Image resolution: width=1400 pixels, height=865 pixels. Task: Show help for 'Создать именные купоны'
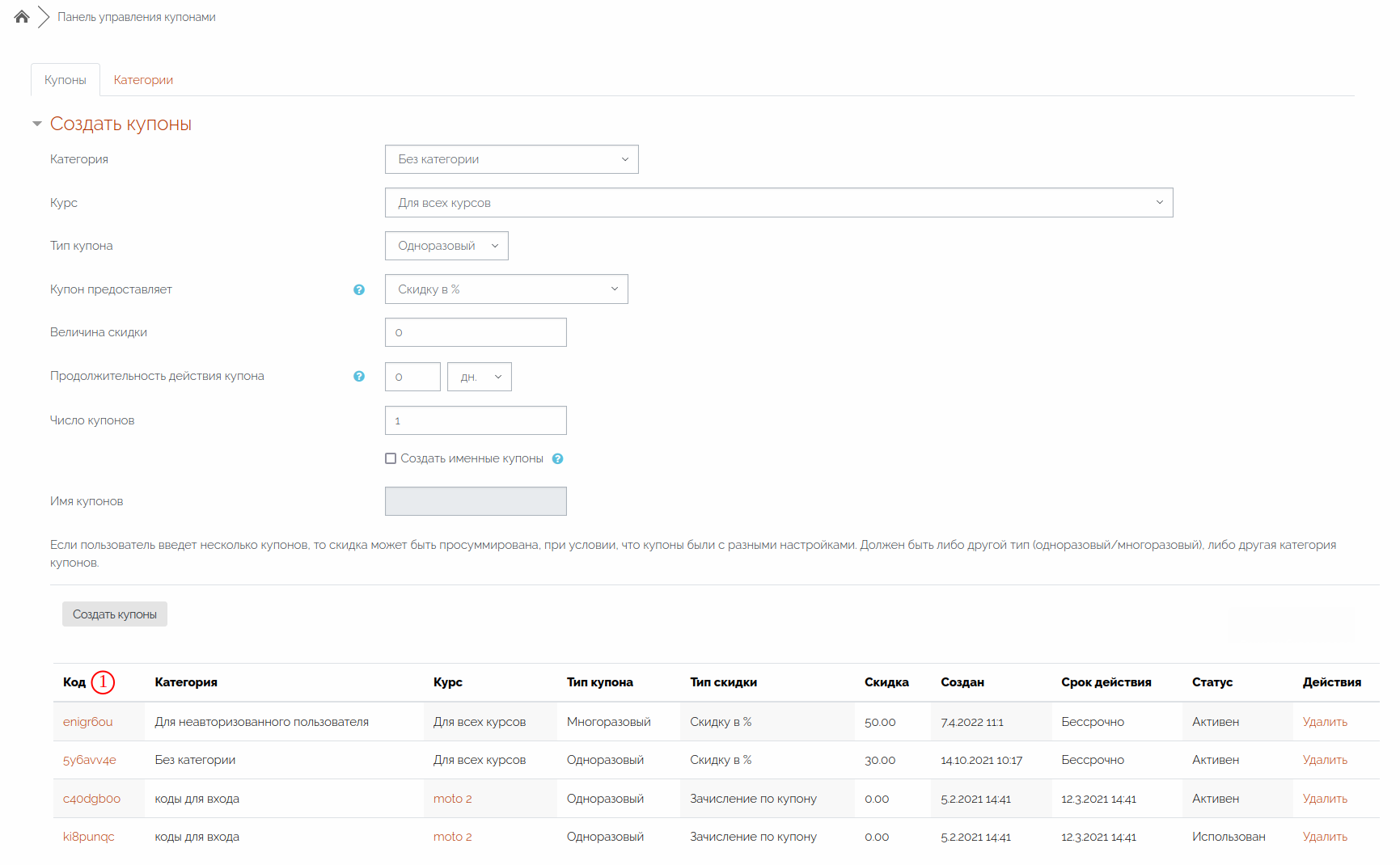click(557, 459)
